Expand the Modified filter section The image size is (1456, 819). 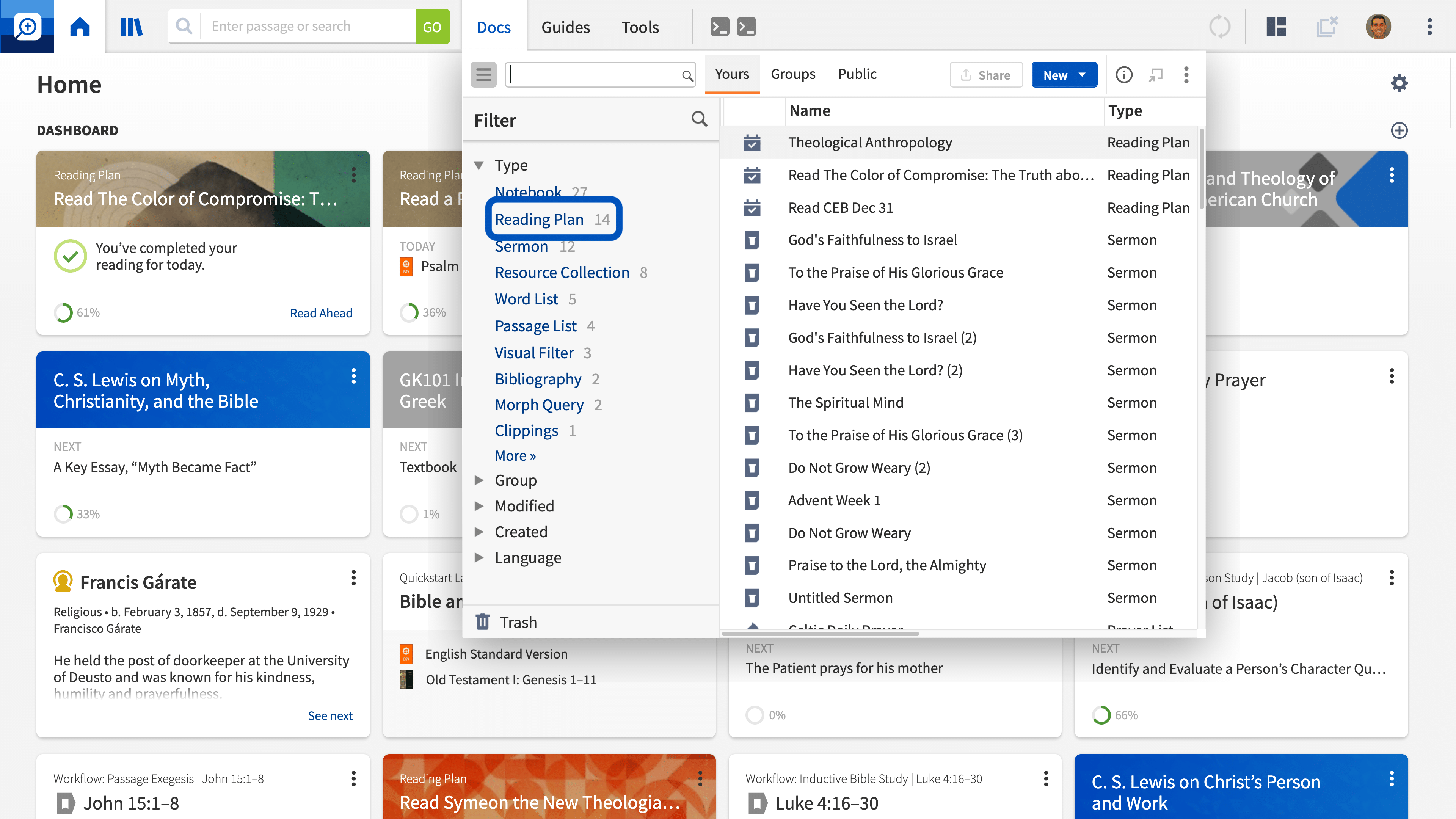(x=479, y=506)
